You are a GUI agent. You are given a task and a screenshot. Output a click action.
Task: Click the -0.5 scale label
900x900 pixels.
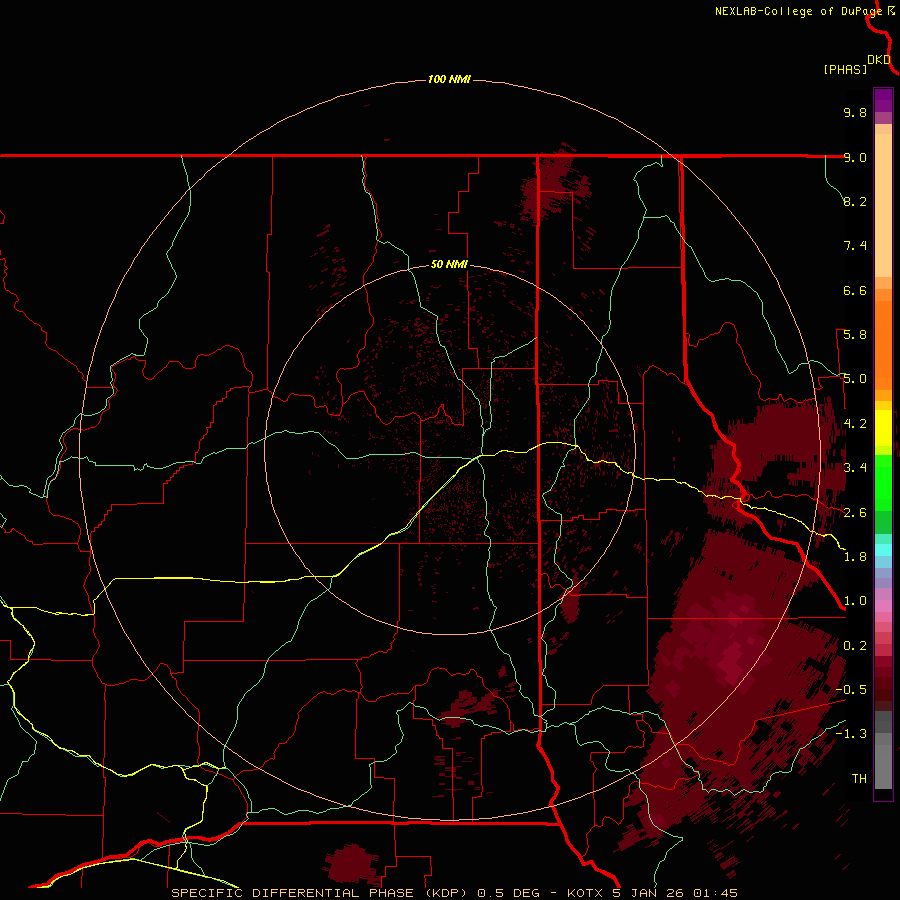[x=851, y=690]
